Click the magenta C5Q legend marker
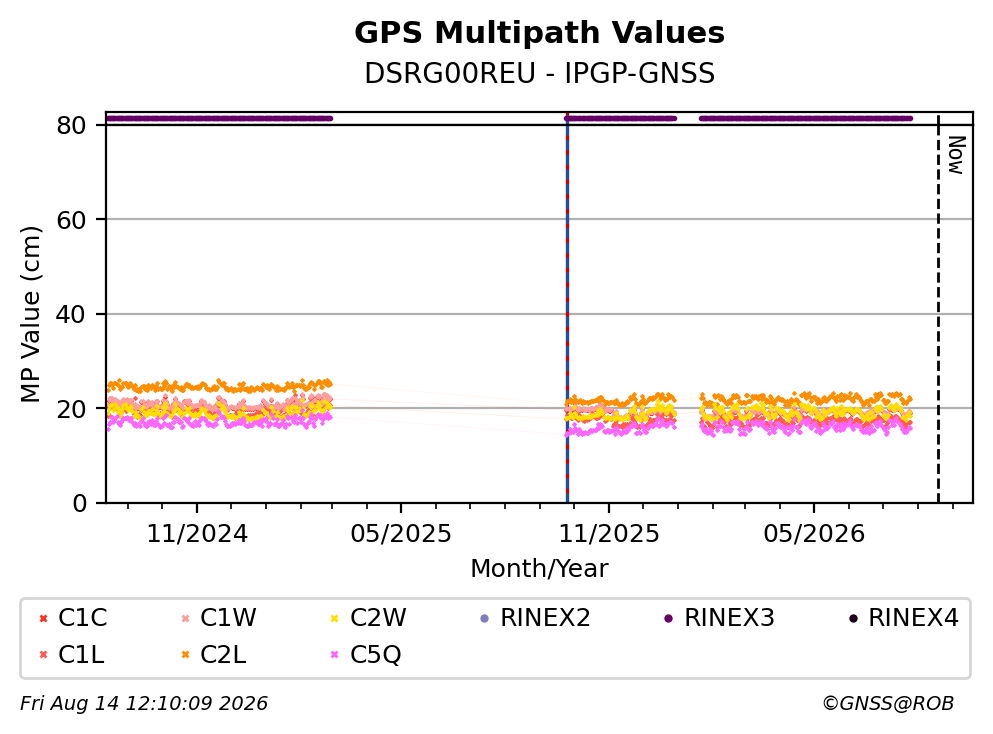The width and height of the screenshot is (993, 734). coord(334,654)
